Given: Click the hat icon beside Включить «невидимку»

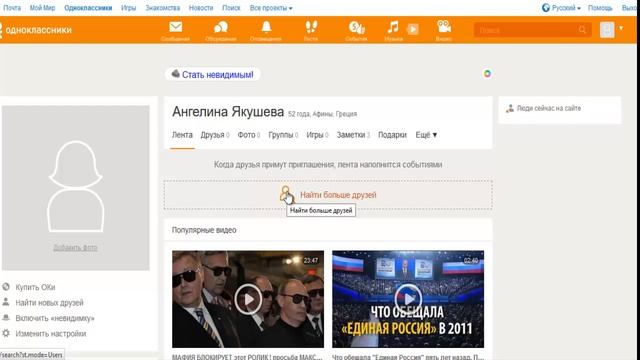Looking at the screenshot, I should (x=6, y=318).
